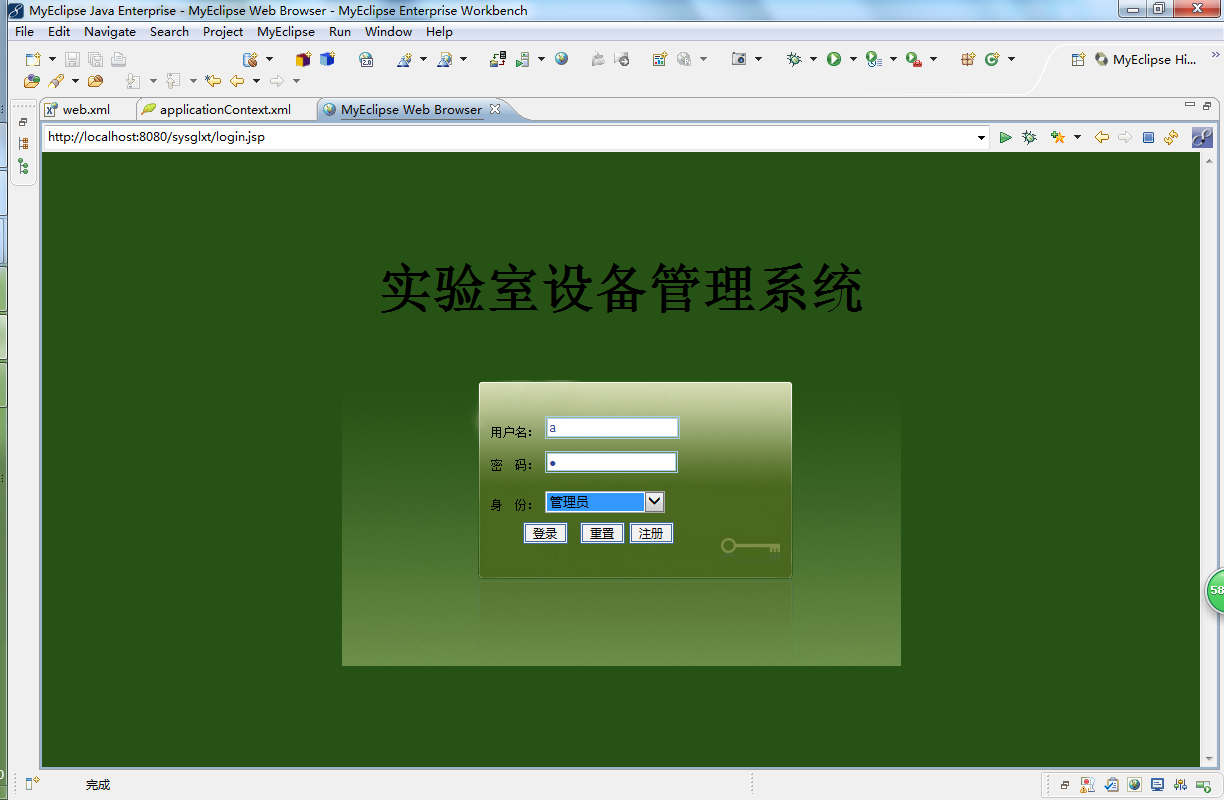Open the New wizard dropdown arrow
This screenshot has height=800, width=1224.
[x=52, y=60]
